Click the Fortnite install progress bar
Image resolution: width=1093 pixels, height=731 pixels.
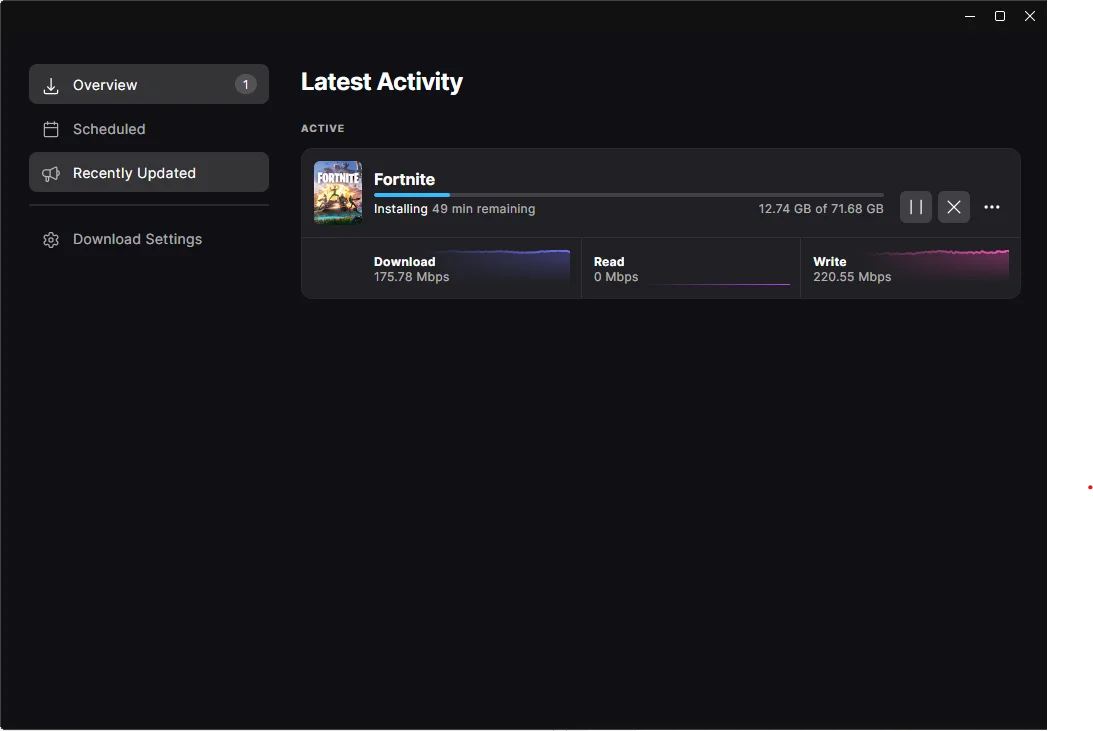click(x=629, y=195)
